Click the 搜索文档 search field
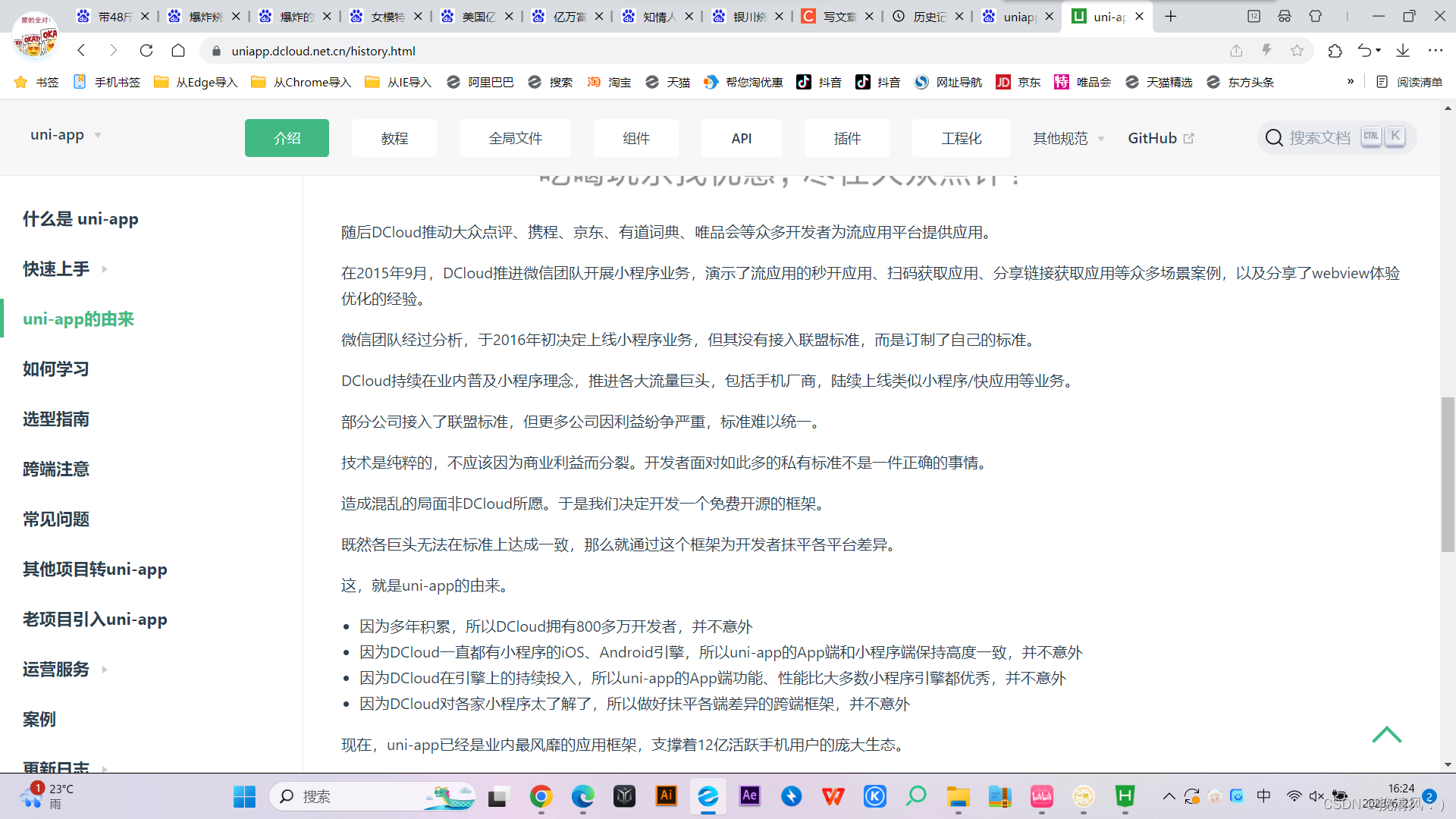Viewport: 1456px width, 819px height. (1319, 138)
